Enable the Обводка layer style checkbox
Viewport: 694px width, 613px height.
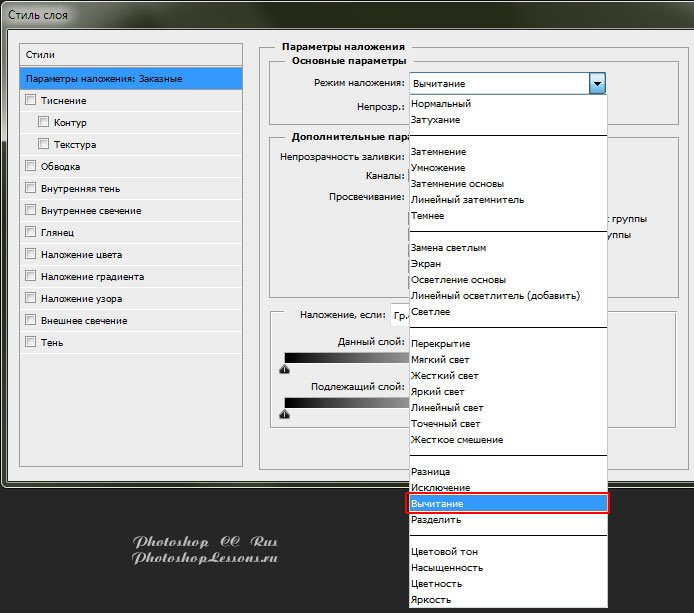tap(31, 166)
